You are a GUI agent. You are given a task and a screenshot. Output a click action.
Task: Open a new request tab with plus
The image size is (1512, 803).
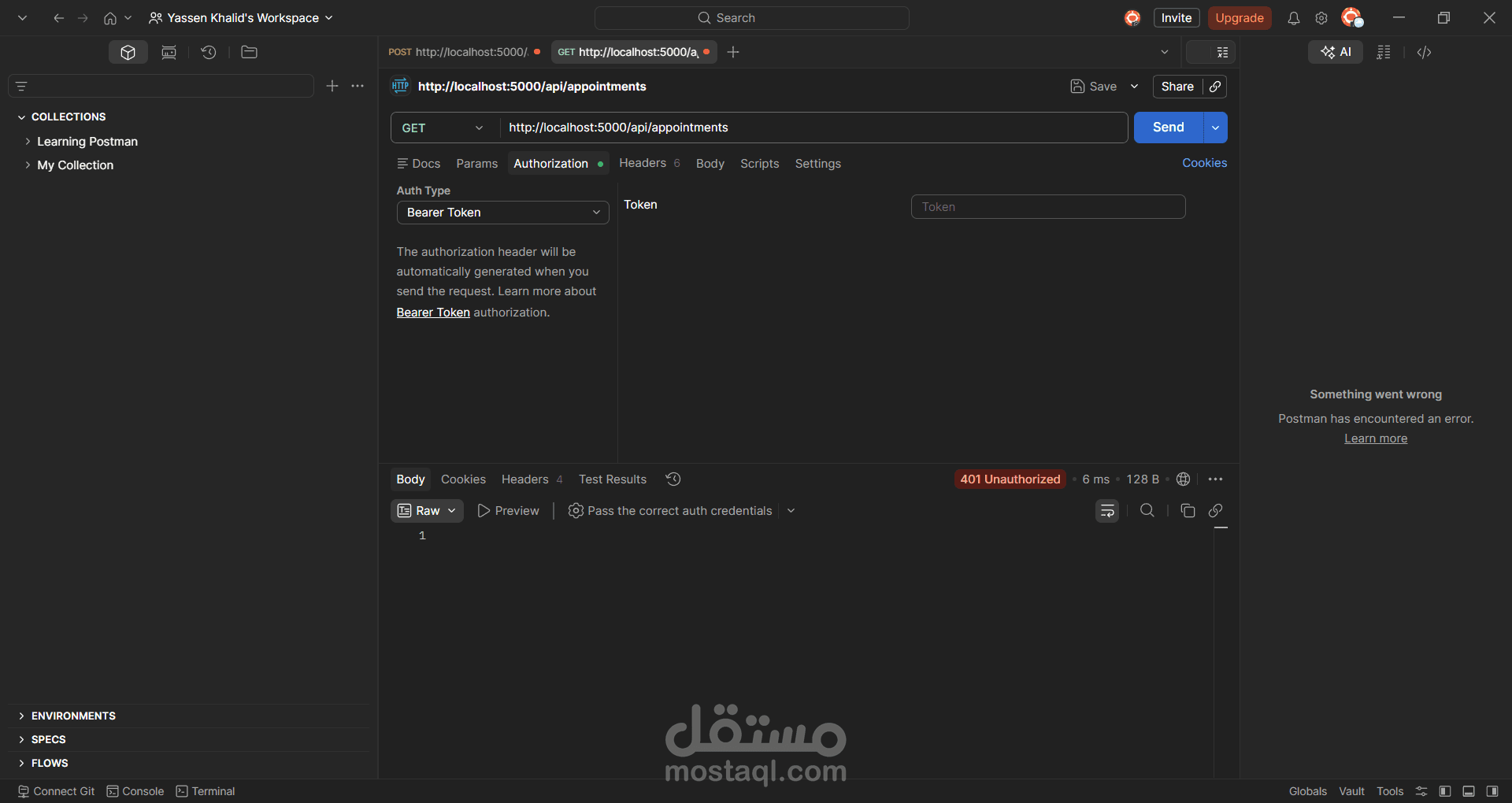coord(733,52)
